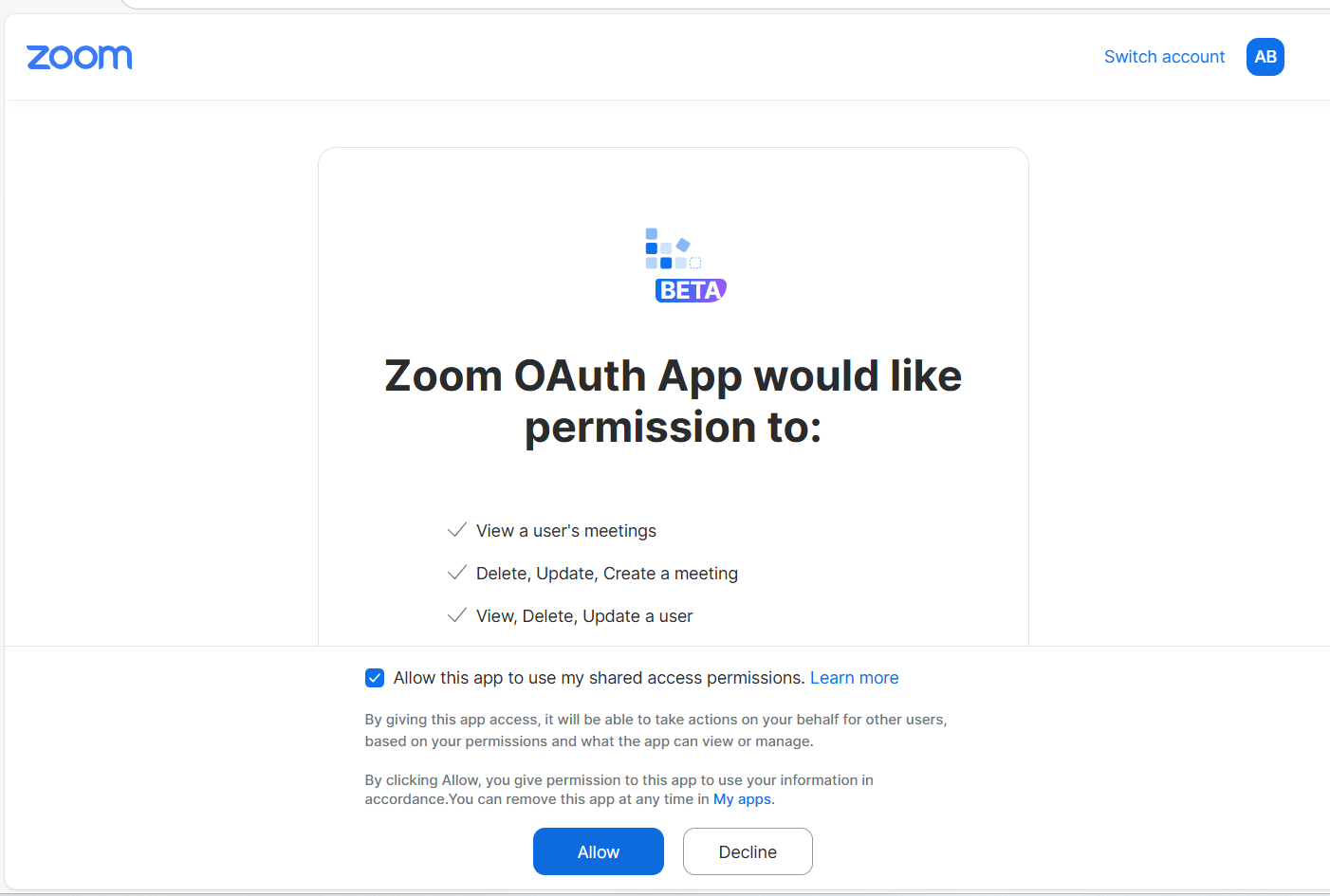Click 'Switch account' in the header
The image size is (1330, 896).
[x=1164, y=57]
